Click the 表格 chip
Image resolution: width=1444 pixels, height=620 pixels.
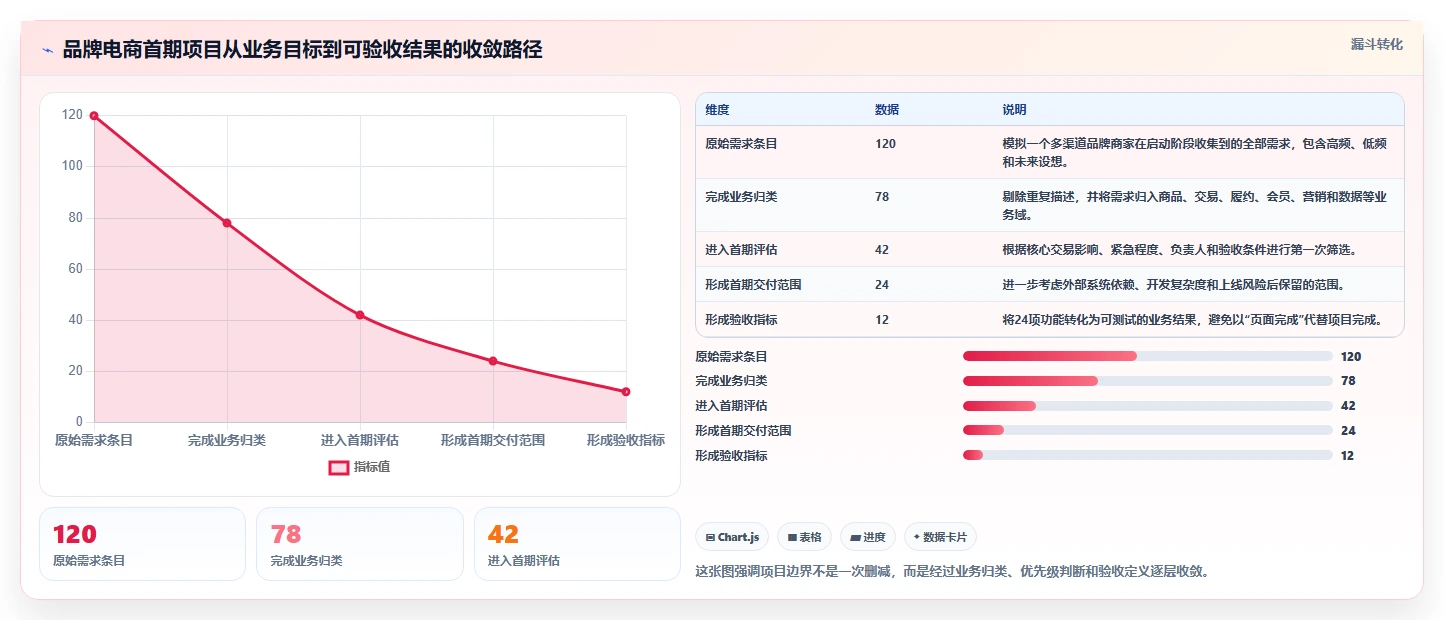[804, 537]
